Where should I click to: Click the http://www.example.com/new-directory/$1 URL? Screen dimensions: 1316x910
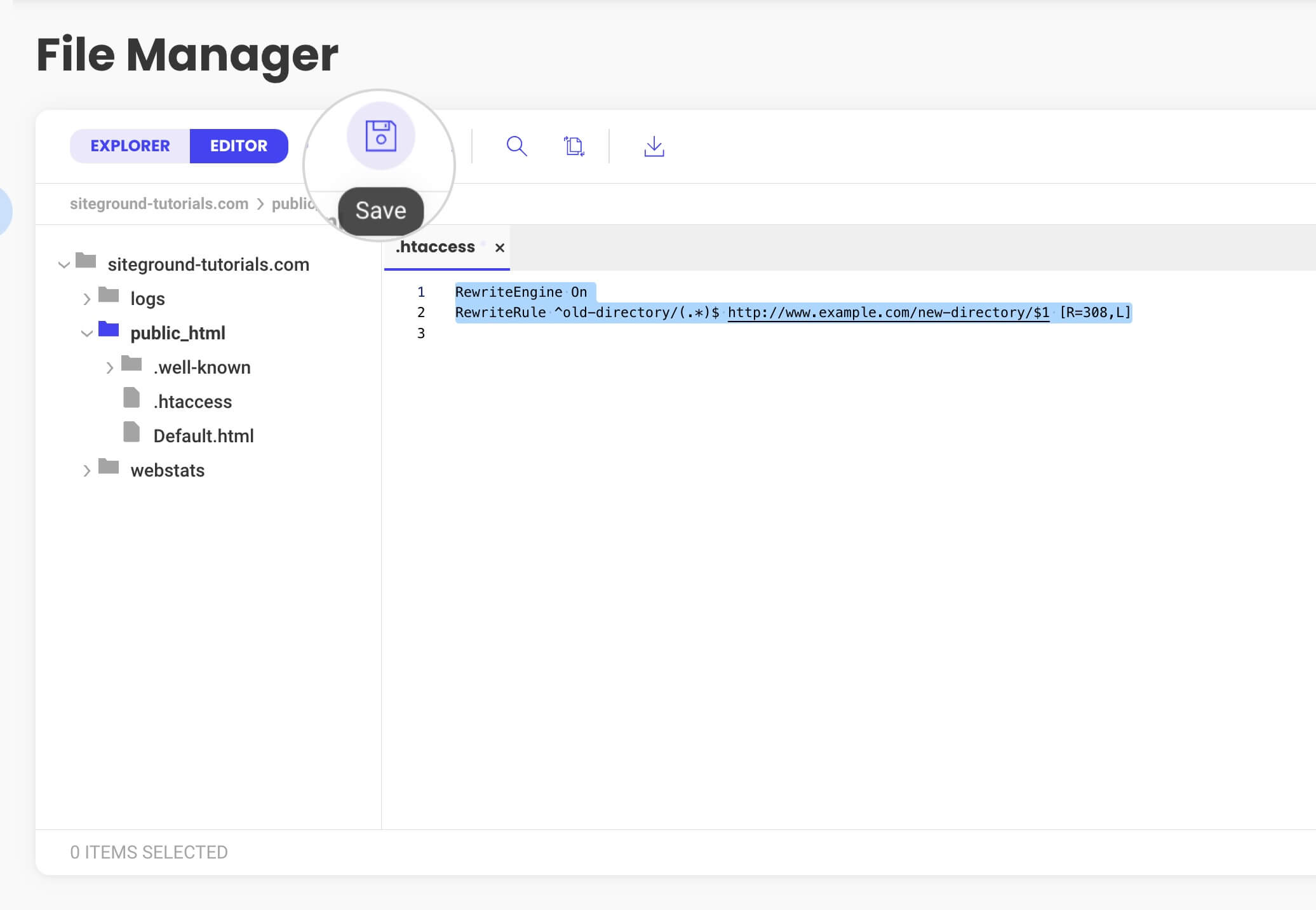tap(889, 313)
